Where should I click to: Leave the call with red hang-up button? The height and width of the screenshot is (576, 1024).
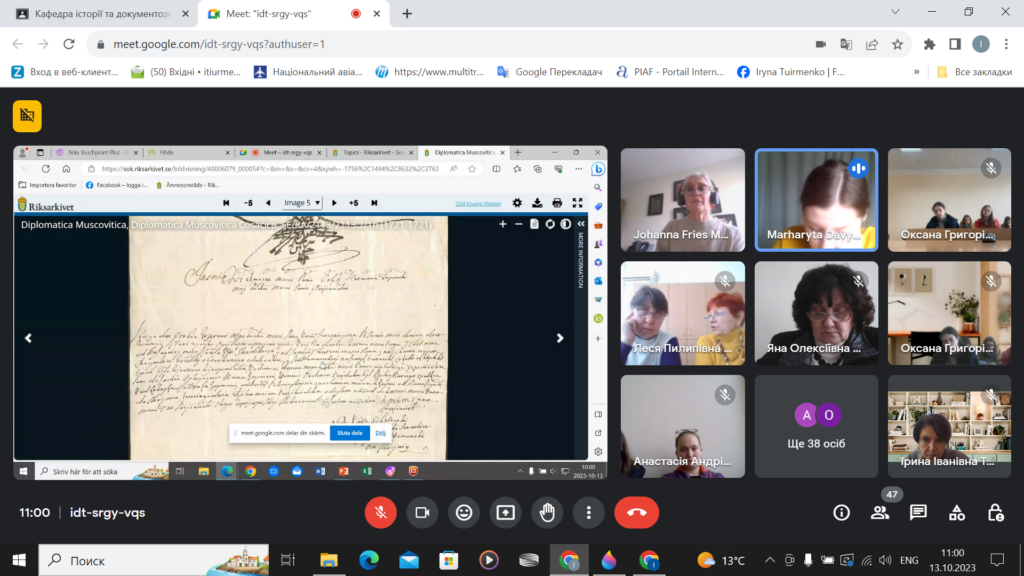636,512
